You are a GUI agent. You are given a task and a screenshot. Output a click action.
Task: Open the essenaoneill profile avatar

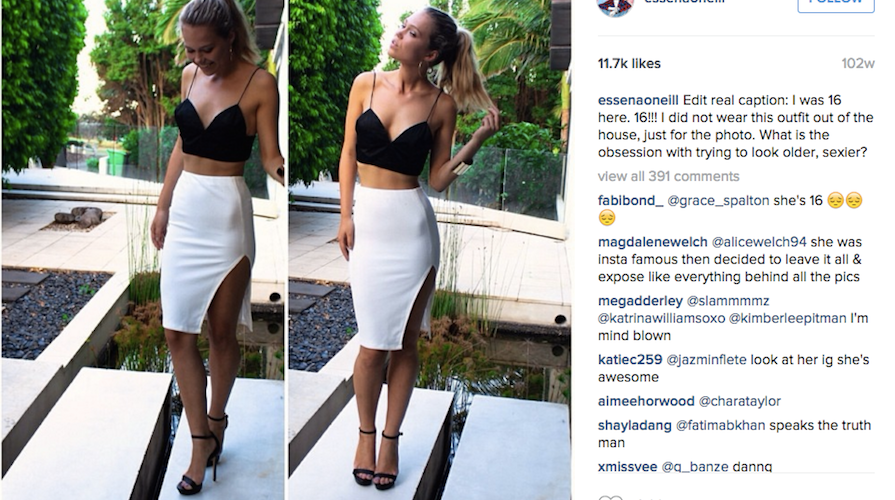point(615,7)
